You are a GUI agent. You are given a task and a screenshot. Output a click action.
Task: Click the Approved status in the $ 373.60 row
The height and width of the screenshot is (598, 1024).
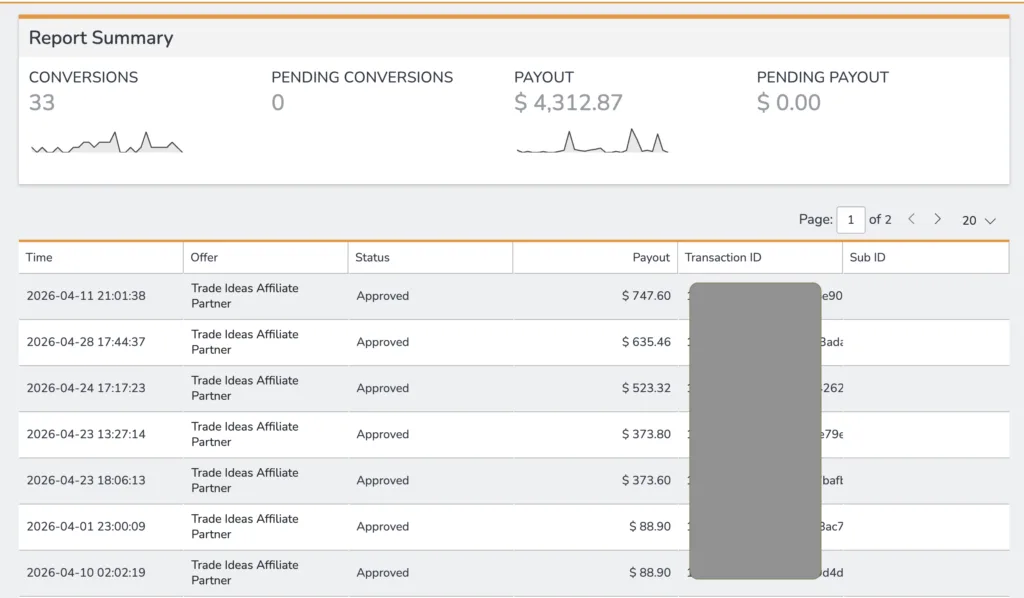(383, 480)
